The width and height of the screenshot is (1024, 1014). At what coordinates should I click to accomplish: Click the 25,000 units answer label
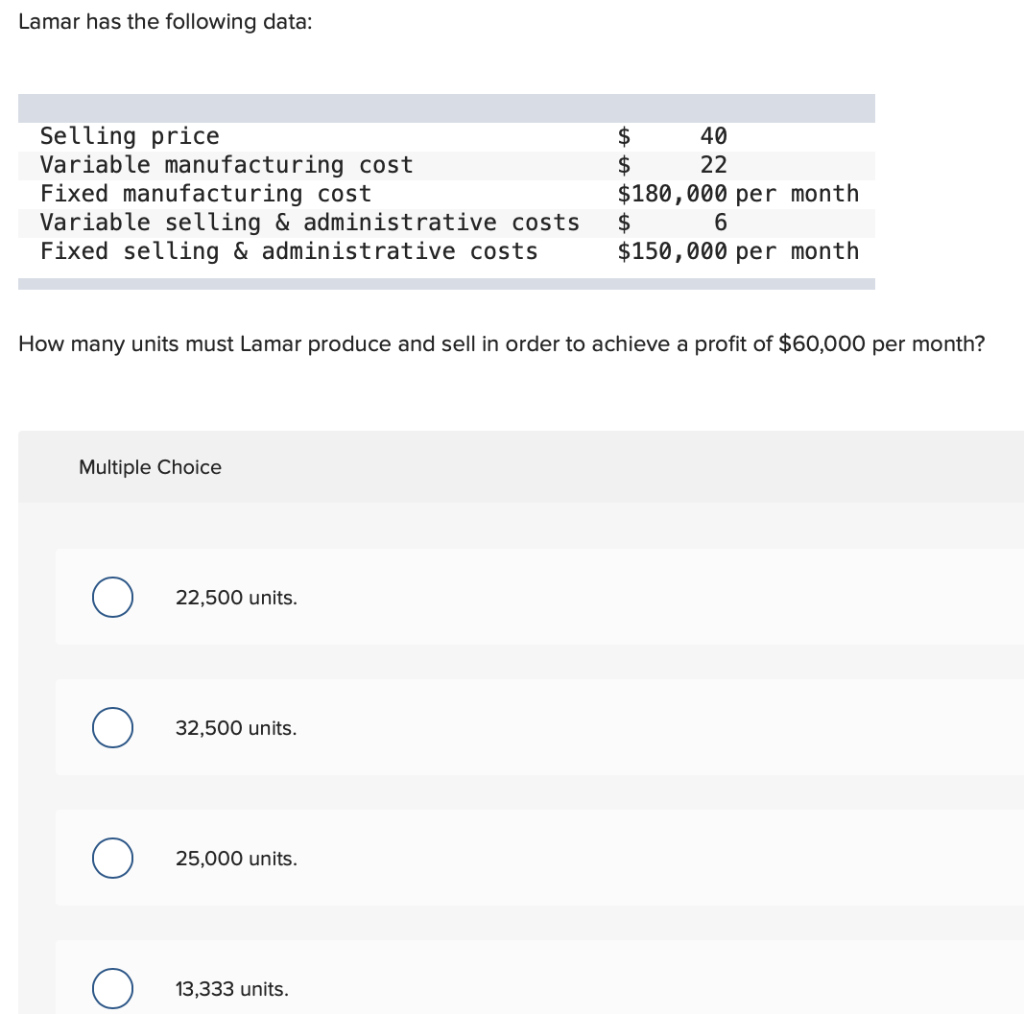click(x=235, y=858)
